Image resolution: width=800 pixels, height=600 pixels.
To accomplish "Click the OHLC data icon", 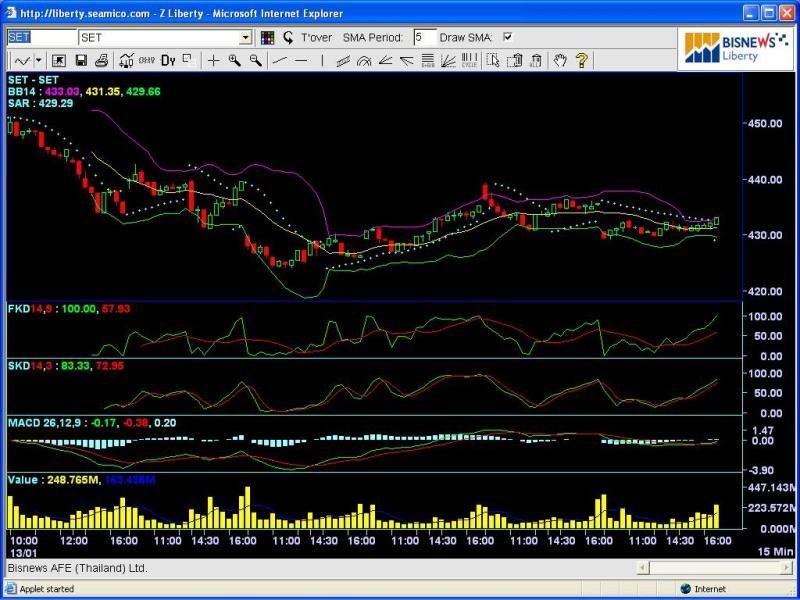I will [x=146, y=61].
